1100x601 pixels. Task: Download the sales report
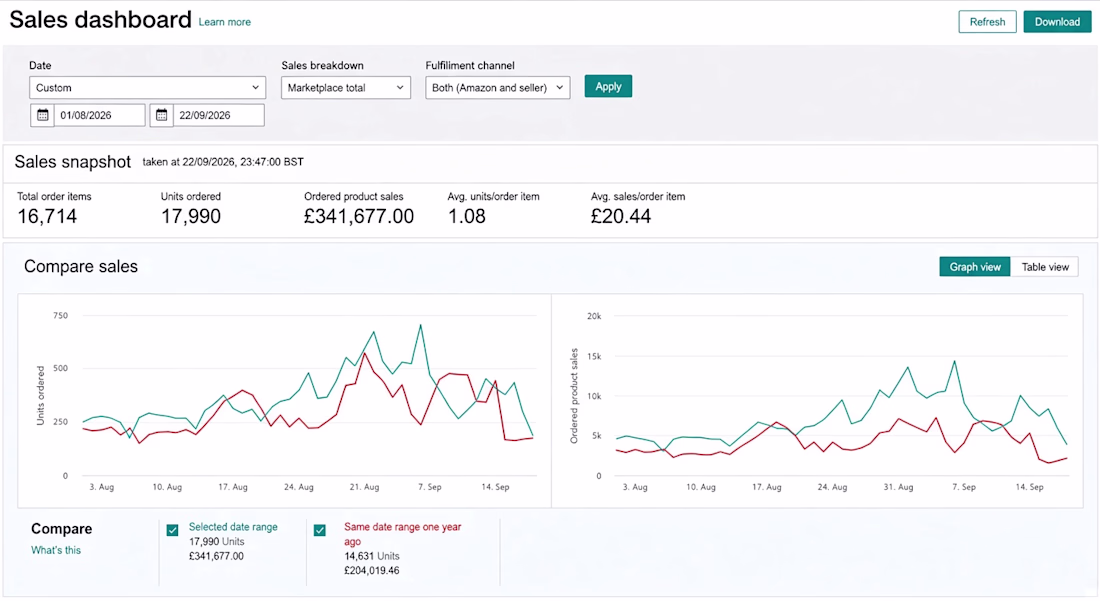1057,22
